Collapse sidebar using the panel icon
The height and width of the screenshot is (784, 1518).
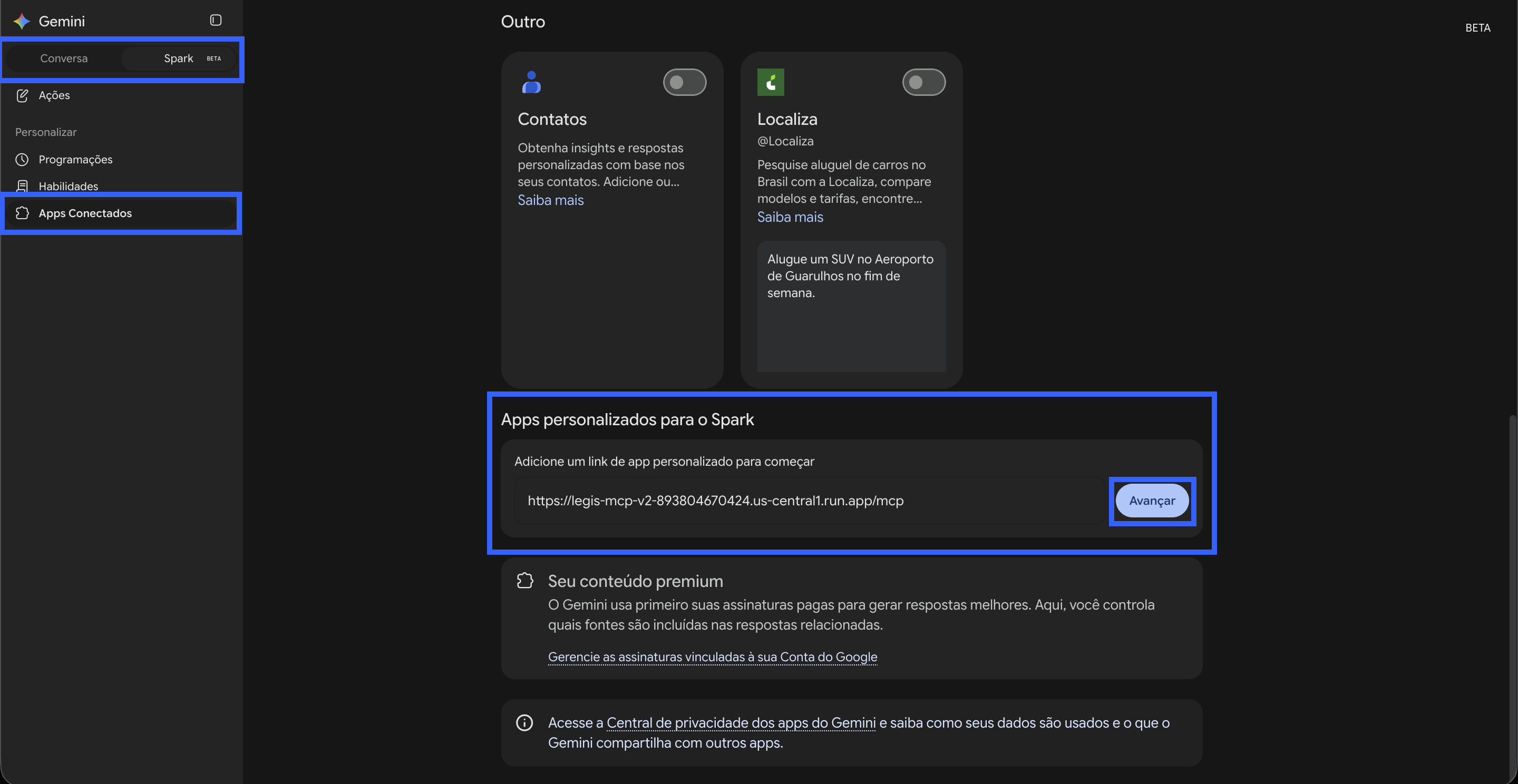216,20
